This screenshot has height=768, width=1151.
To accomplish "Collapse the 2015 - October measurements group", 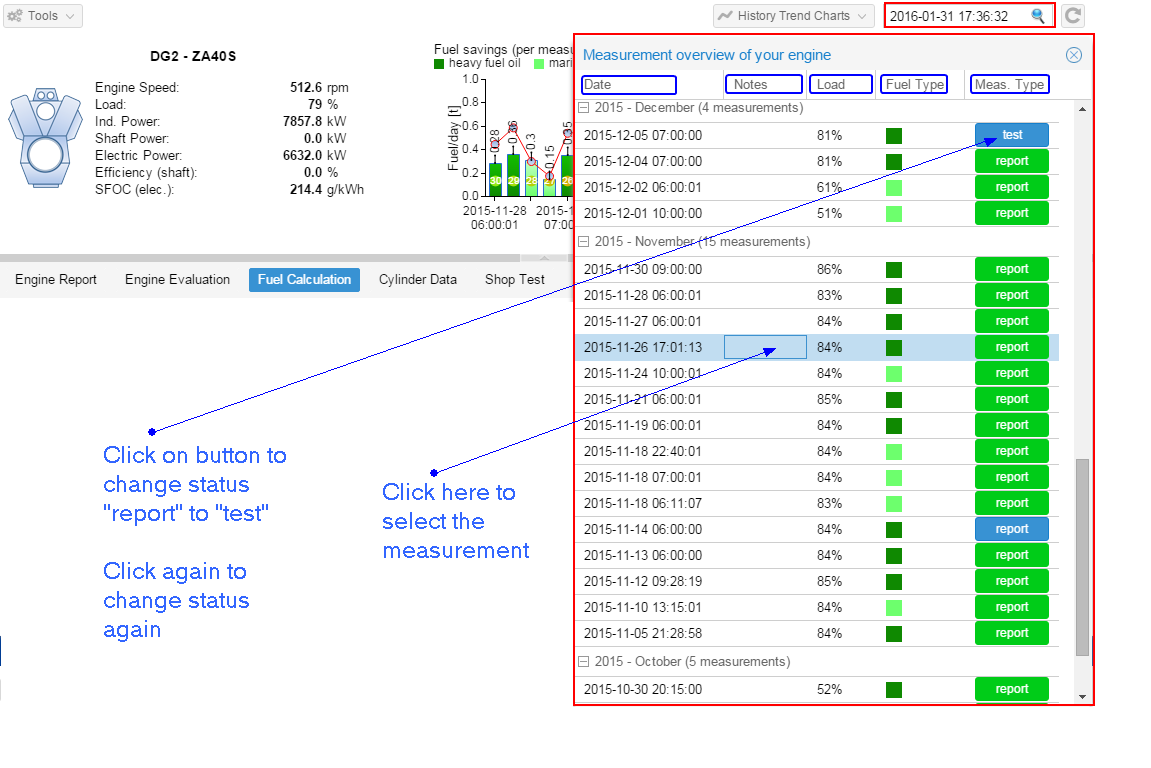I will click(x=583, y=662).
